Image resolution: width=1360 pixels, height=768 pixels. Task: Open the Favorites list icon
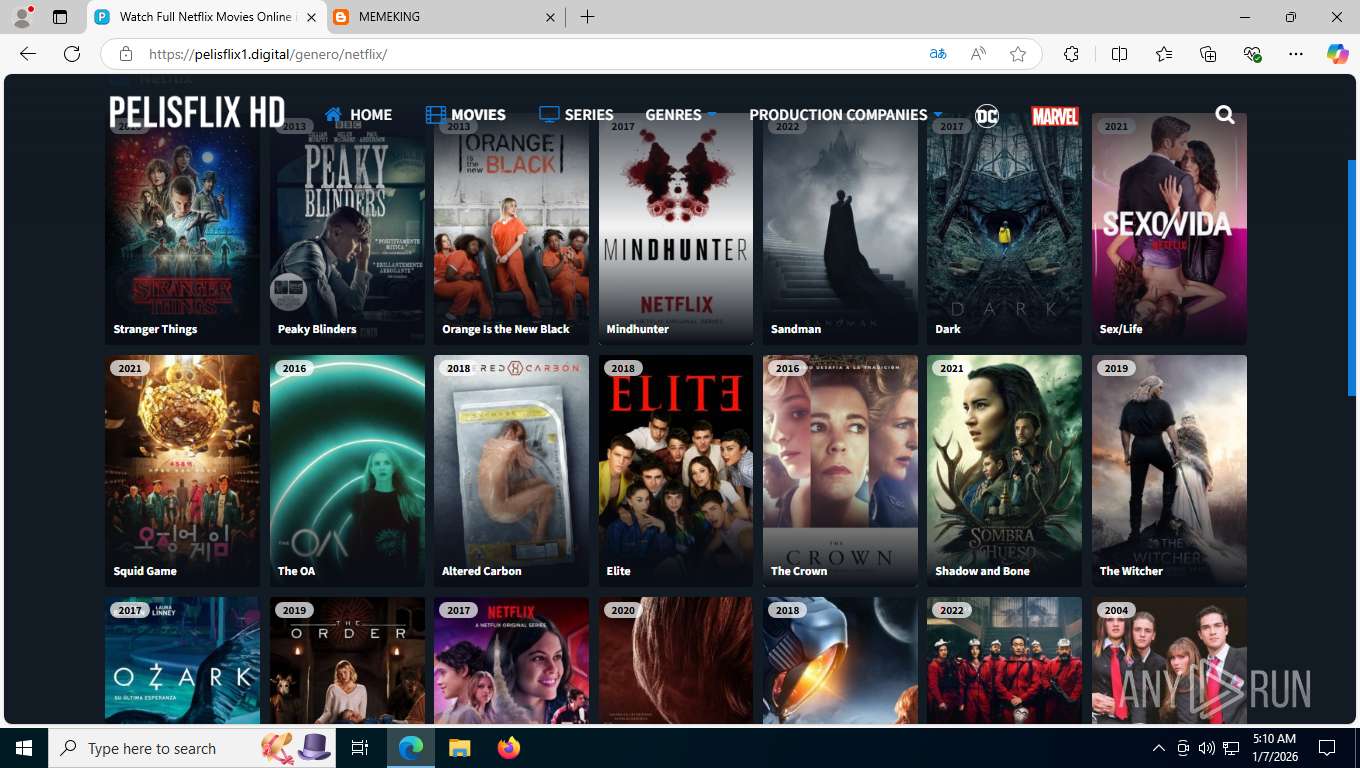click(1164, 54)
